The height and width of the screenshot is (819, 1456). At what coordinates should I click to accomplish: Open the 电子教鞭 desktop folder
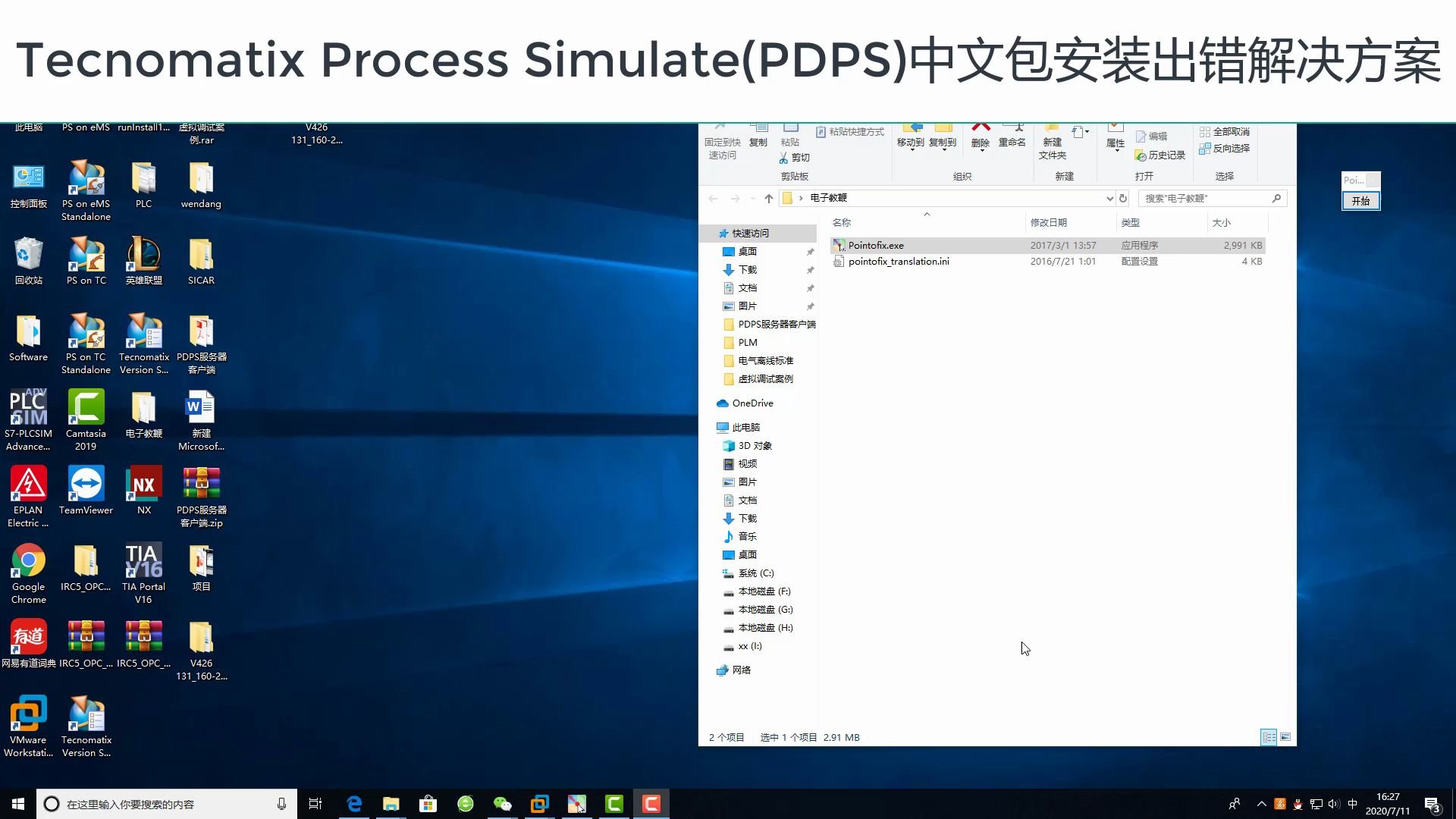tap(144, 415)
